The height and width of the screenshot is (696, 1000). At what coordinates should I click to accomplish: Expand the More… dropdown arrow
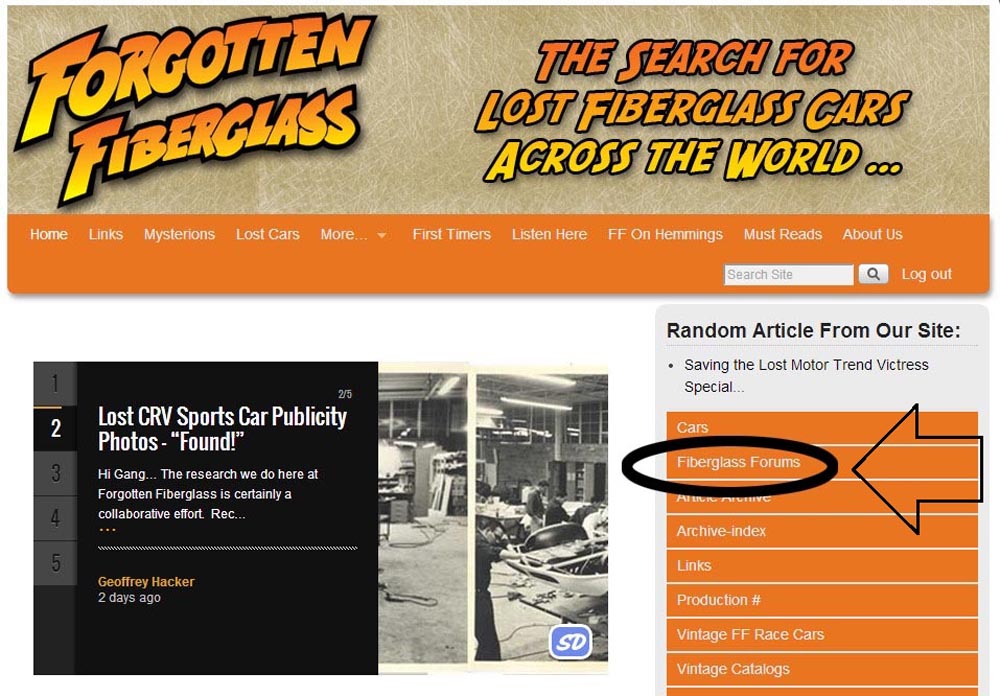(x=381, y=235)
